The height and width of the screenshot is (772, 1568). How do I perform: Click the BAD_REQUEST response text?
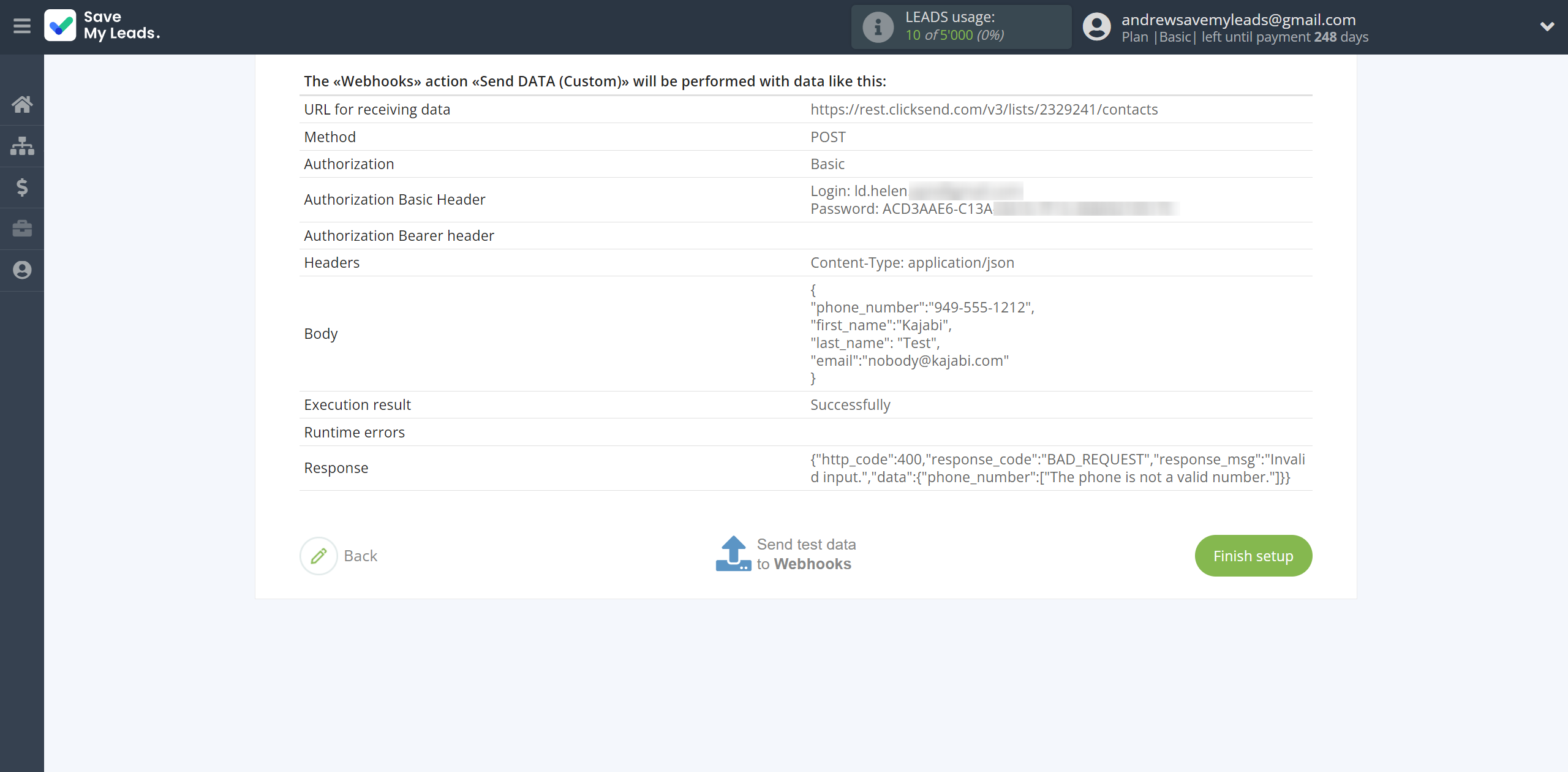(1057, 468)
